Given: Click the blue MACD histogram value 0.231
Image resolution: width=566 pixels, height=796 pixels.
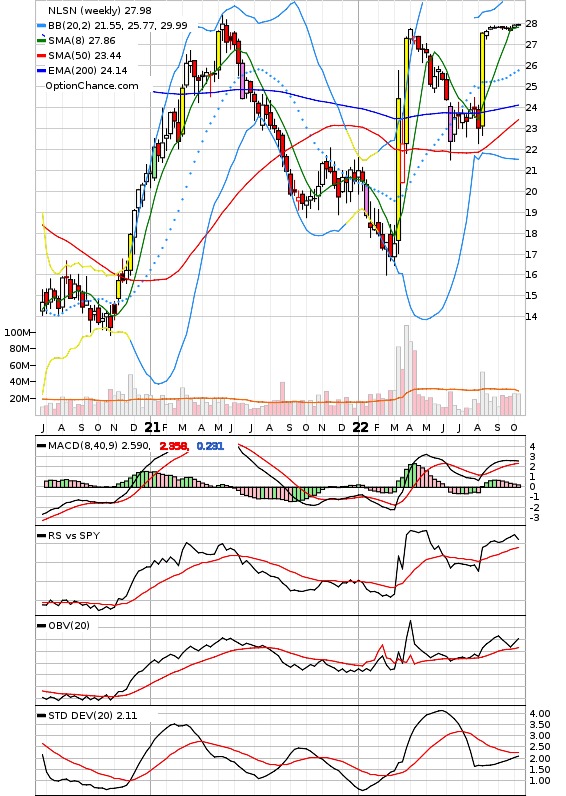Looking at the screenshot, I should point(210,446).
